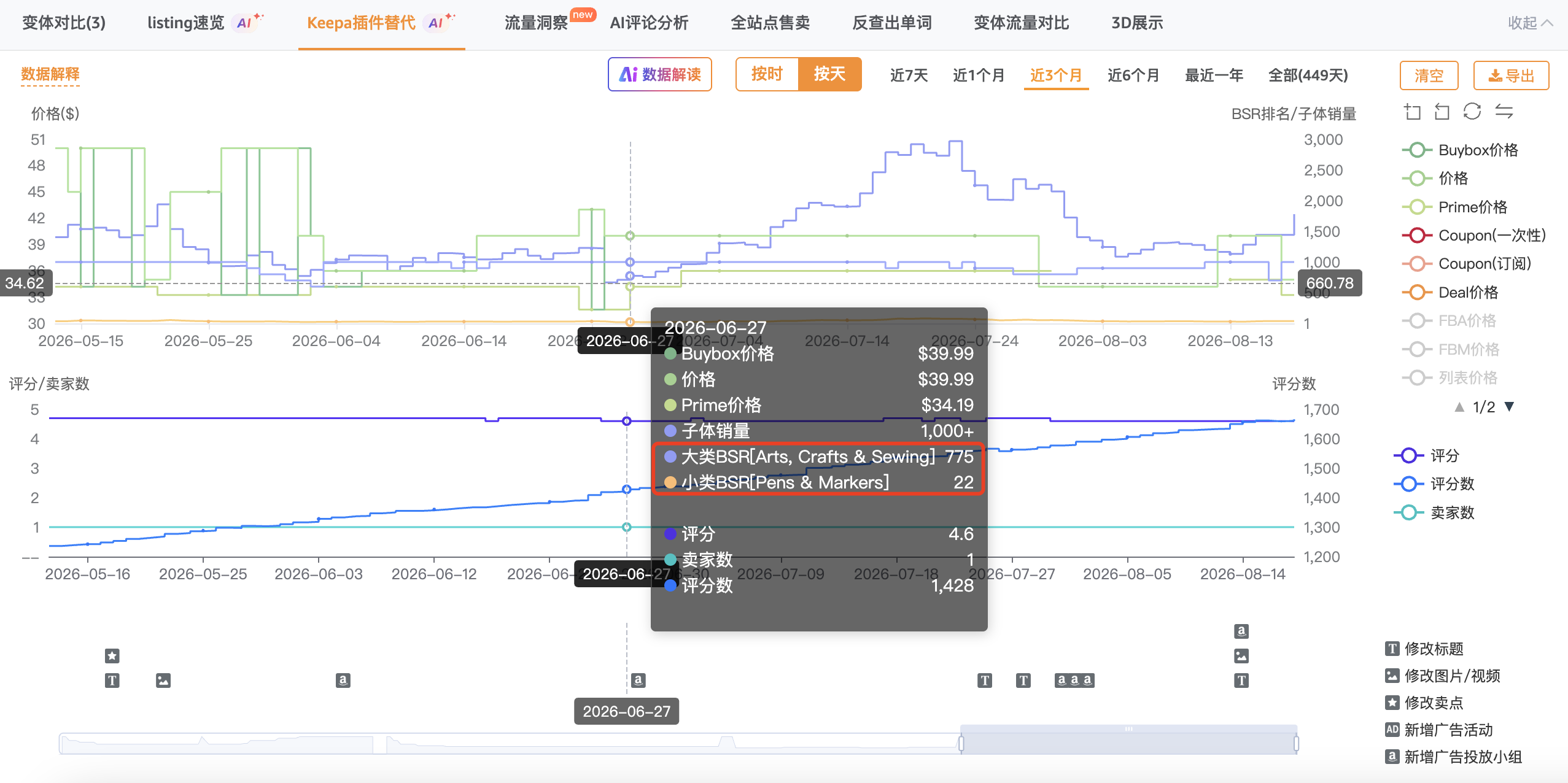The width and height of the screenshot is (1568, 783).
Task: Toggle Deal价格 legend series
Action: pyautogui.click(x=1450, y=292)
